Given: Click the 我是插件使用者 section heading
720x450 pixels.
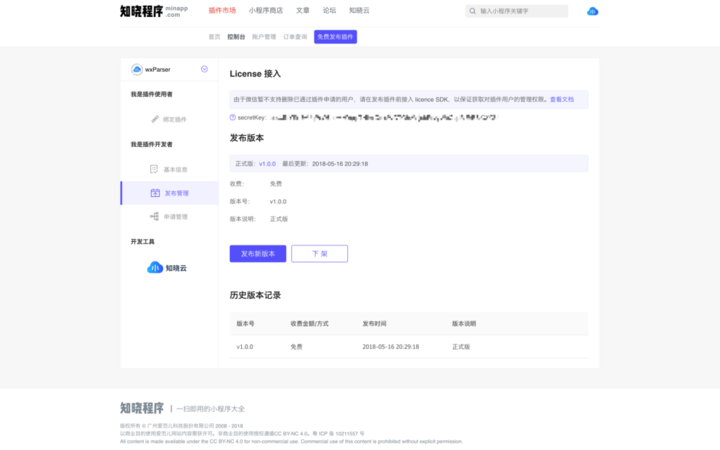Looking at the screenshot, I should (152, 94).
